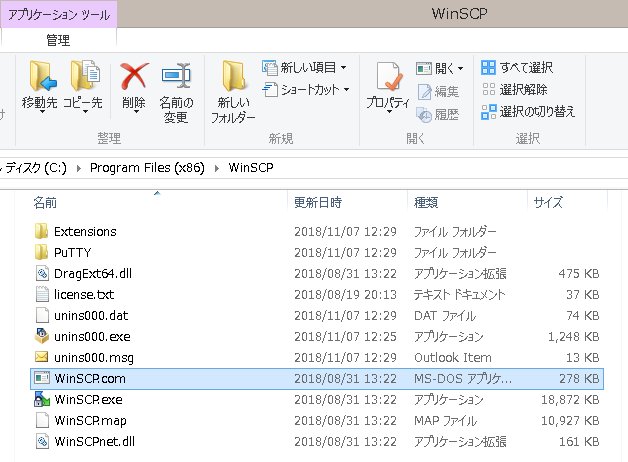Select the file name PuTTY

tap(72, 253)
